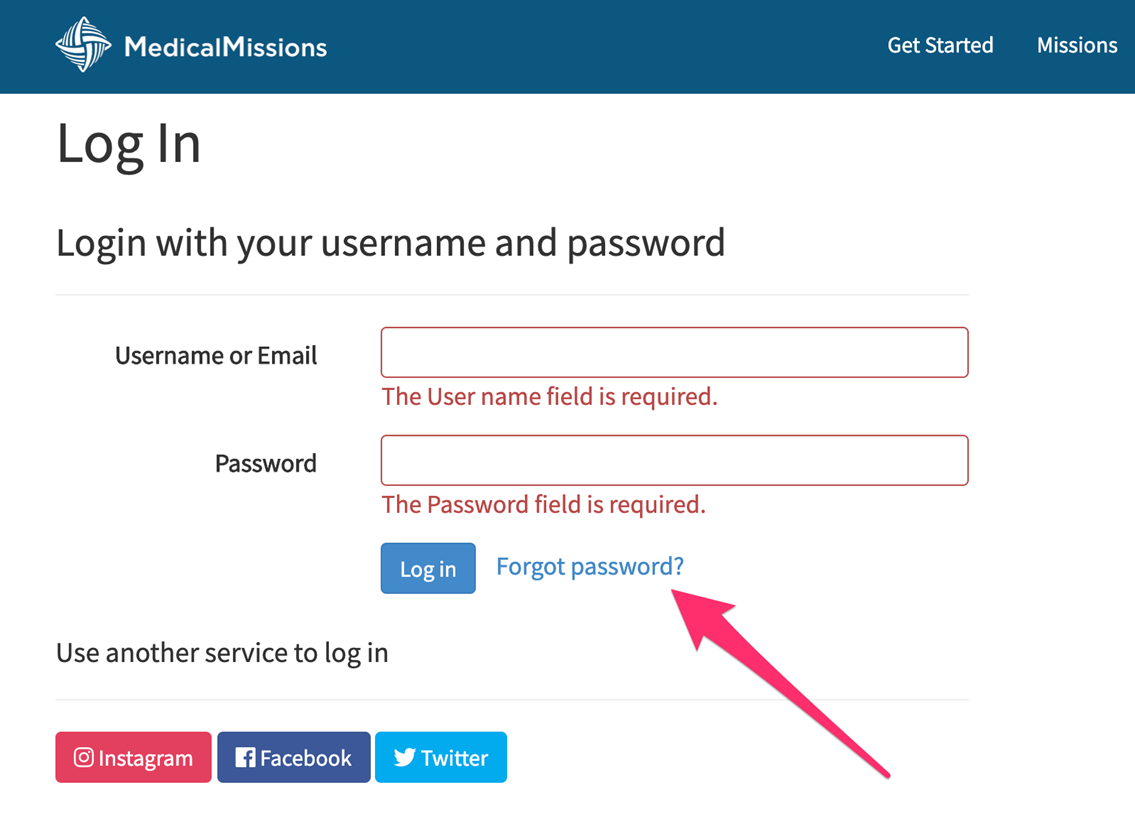The image size is (1135, 824).
Task: Click the large Log In page heading
Action: click(129, 143)
